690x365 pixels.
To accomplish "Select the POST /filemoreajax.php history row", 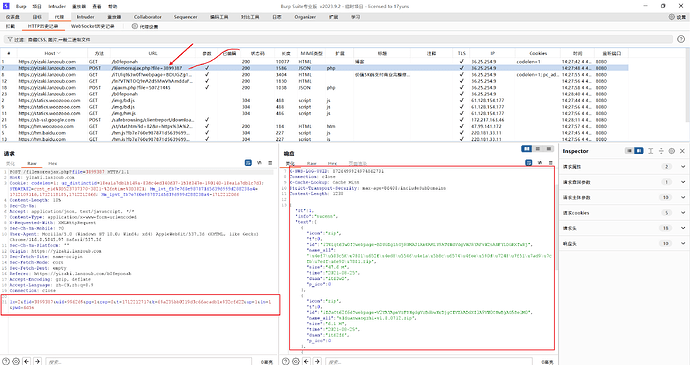I will click(315, 68).
